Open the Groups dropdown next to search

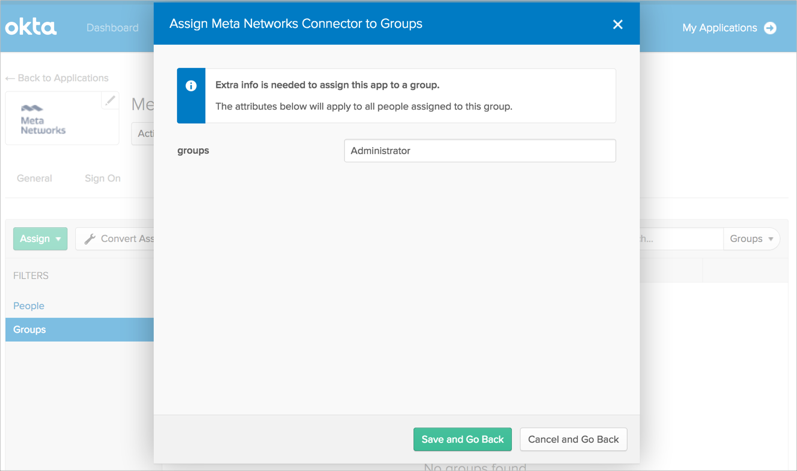click(751, 239)
